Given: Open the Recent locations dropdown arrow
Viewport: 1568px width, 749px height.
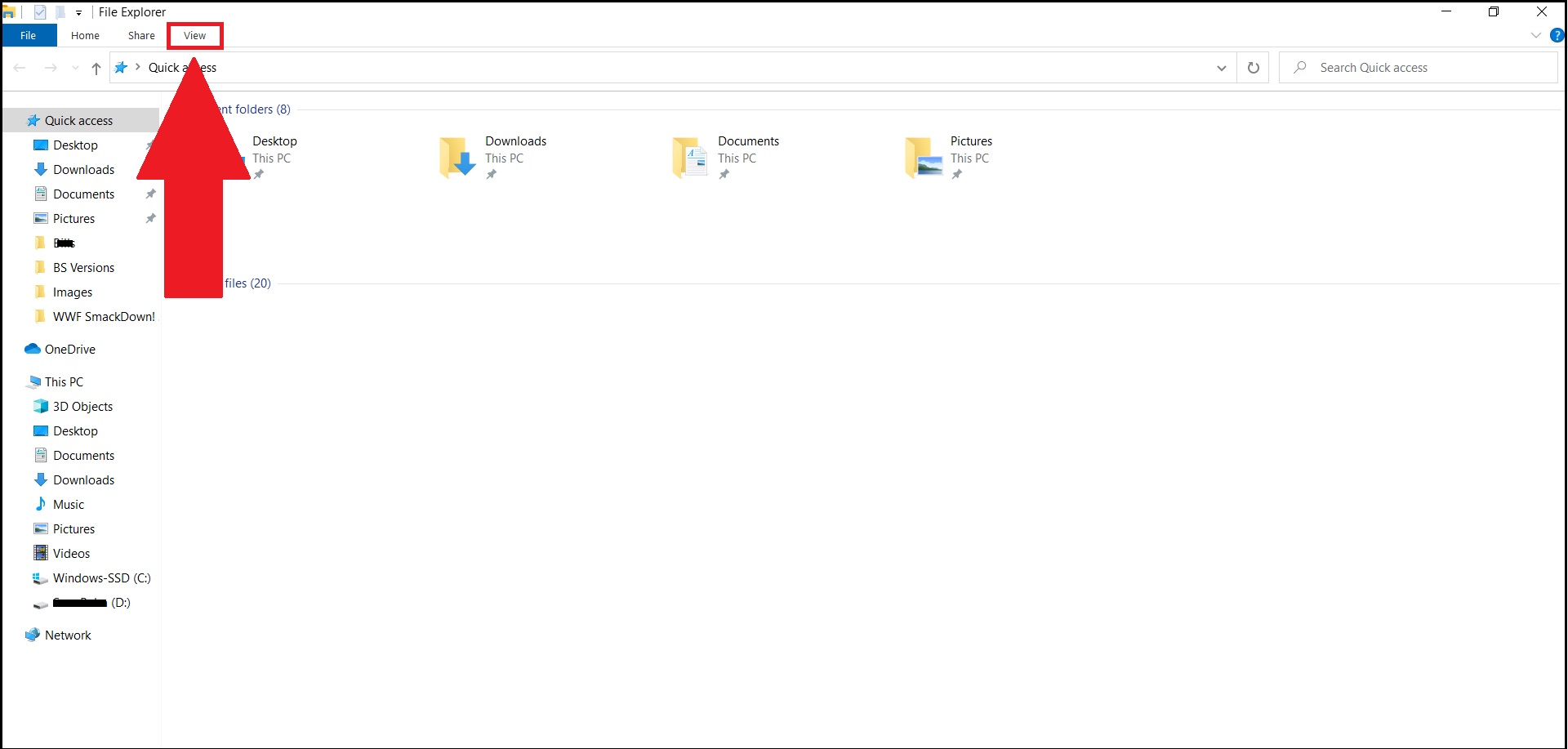Looking at the screenshot, I should 75,69.
